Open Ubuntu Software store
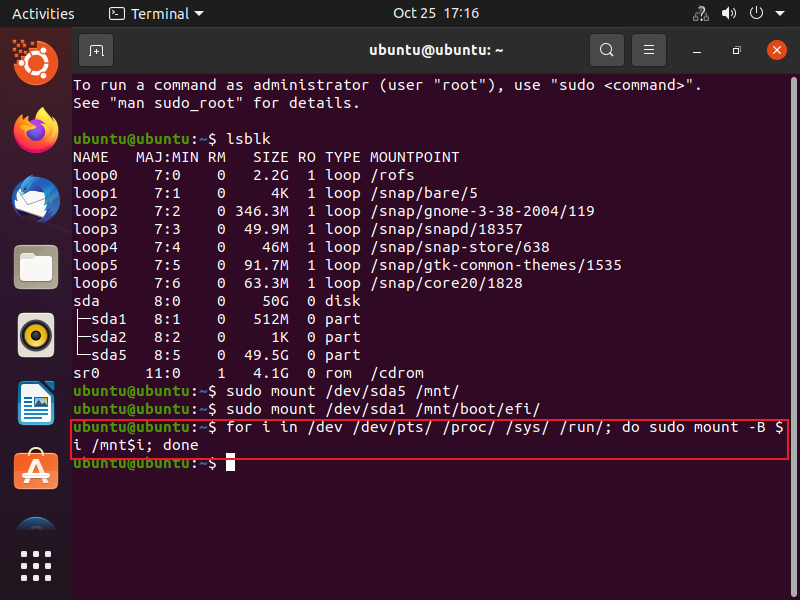Screen dimensions: 800x600 coord(36,470)
